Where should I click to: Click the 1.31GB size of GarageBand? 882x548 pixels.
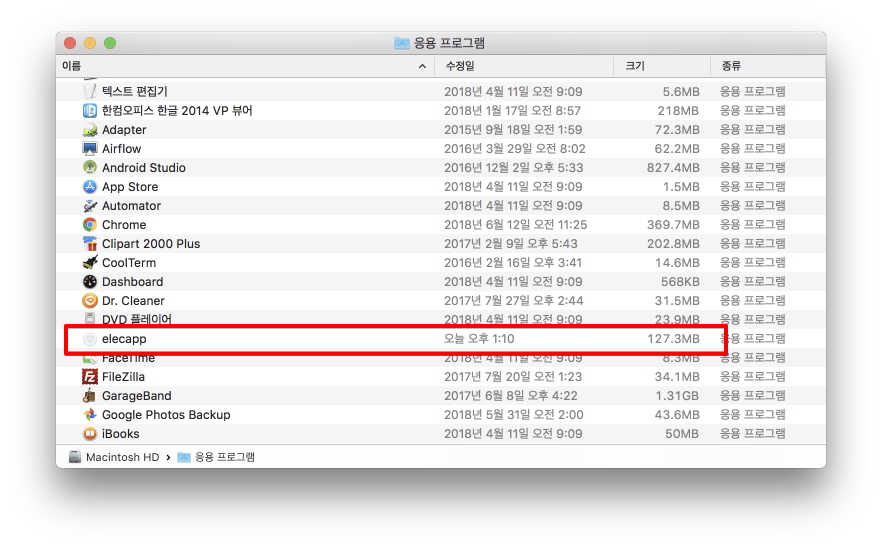click(x=677, y=396)
